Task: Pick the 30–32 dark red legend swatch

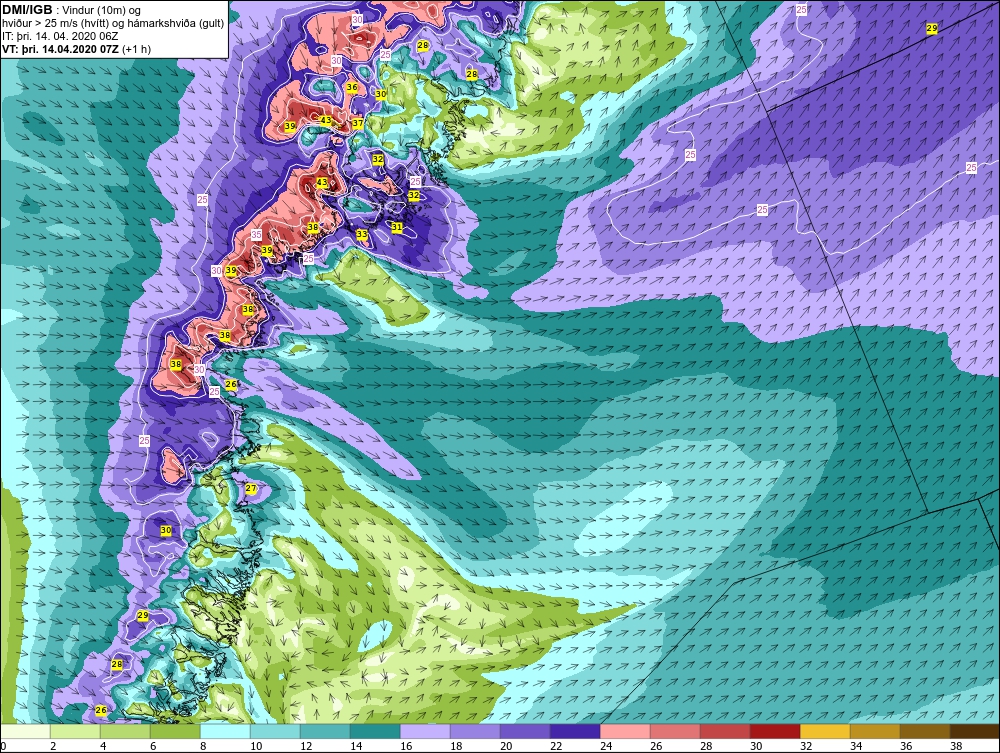Action: [x=776, y=731]
